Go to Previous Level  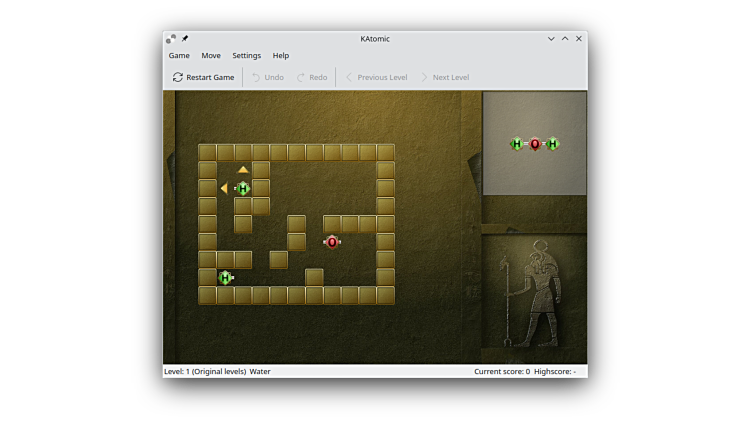[x=376, y=77]
